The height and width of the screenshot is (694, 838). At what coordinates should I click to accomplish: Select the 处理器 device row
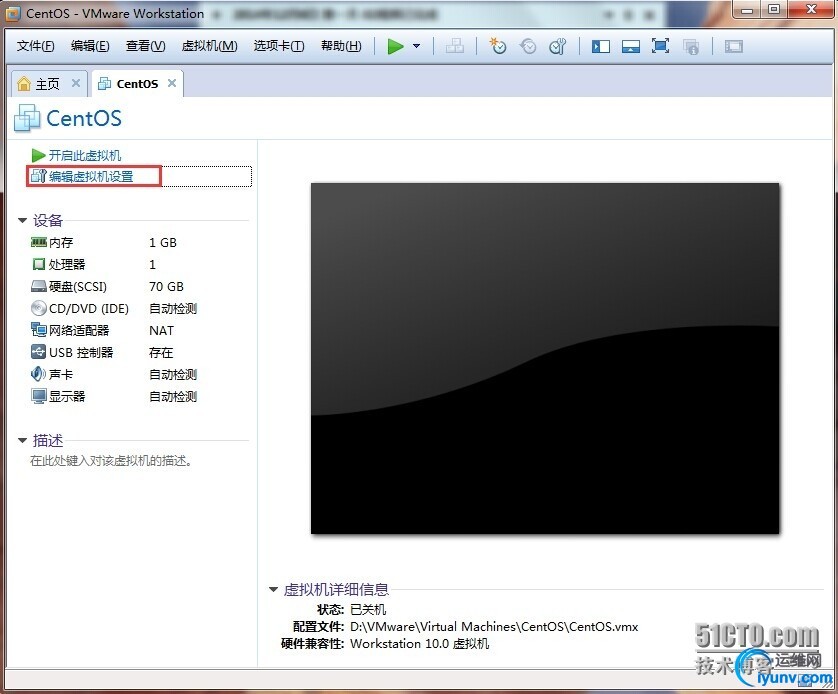pyautogui.click(x=138, y=264)
